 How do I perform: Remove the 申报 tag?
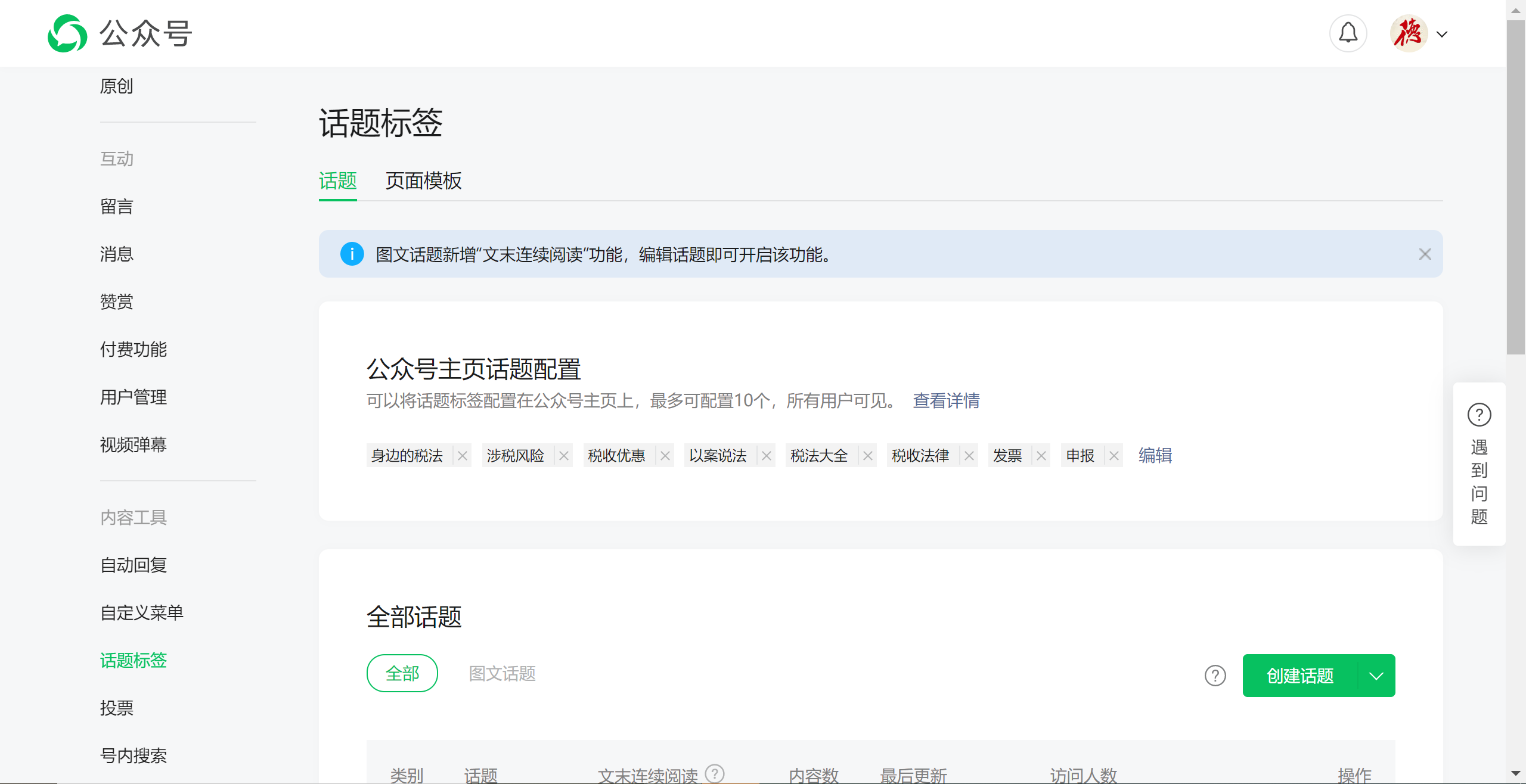pos(1114,456)
